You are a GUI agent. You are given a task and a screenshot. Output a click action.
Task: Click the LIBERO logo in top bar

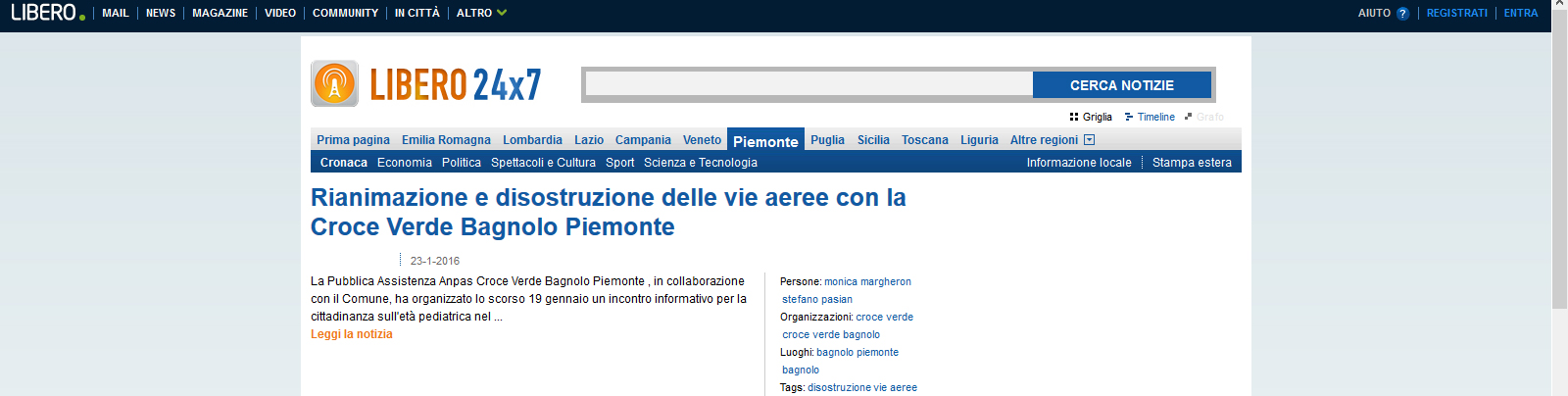click(x=47, y=13)
